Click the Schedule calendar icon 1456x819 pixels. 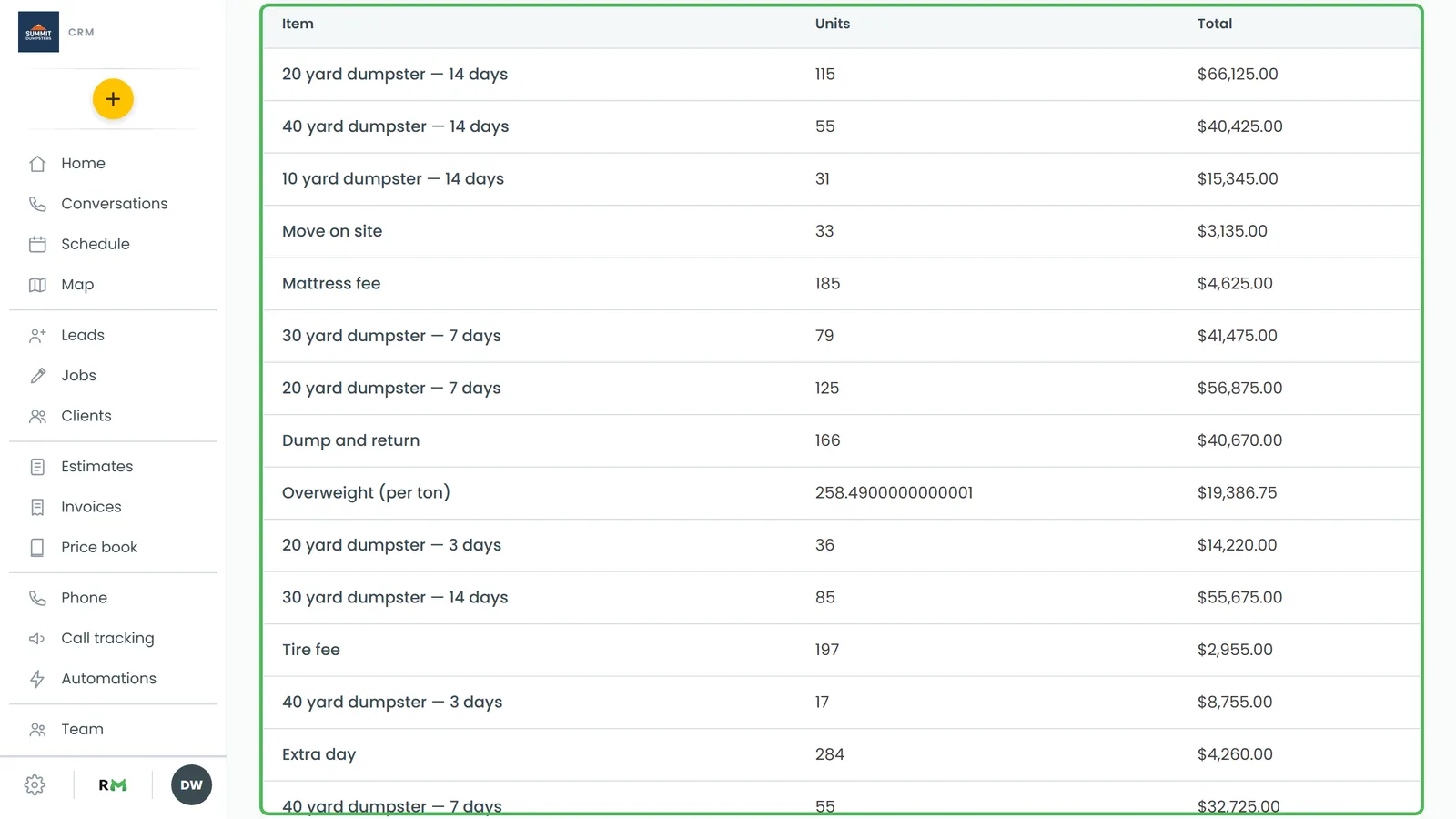37,244
